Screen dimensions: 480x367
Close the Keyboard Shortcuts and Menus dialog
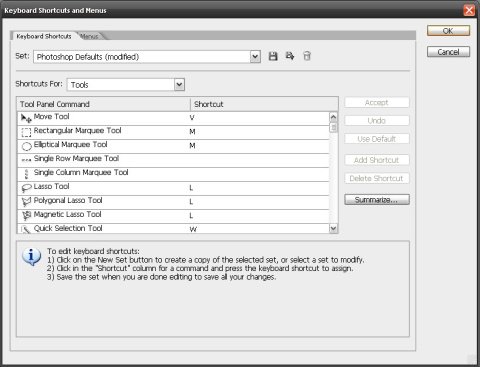[469, 10]
